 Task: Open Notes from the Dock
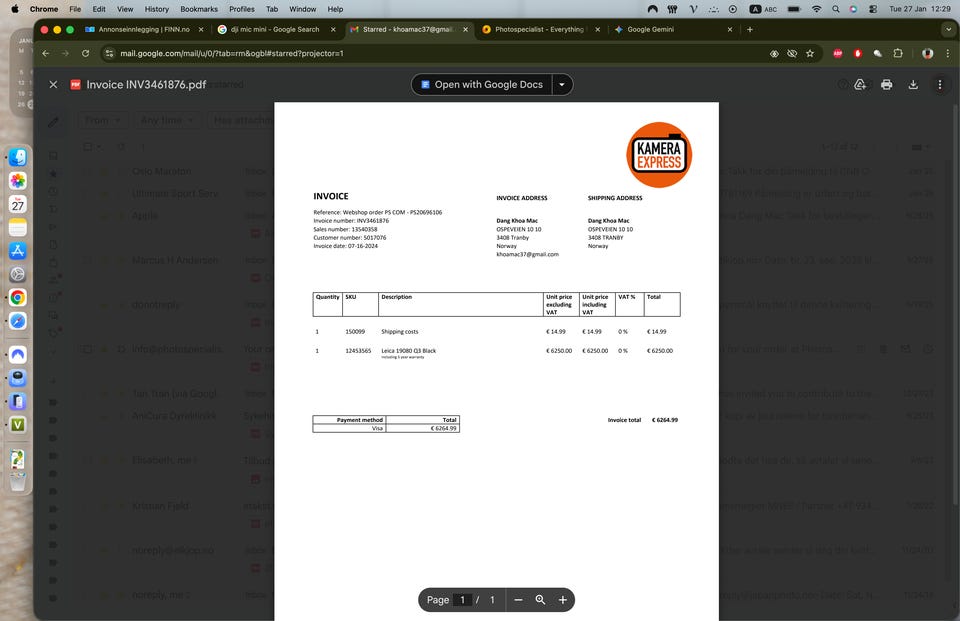tap(18, 227)
